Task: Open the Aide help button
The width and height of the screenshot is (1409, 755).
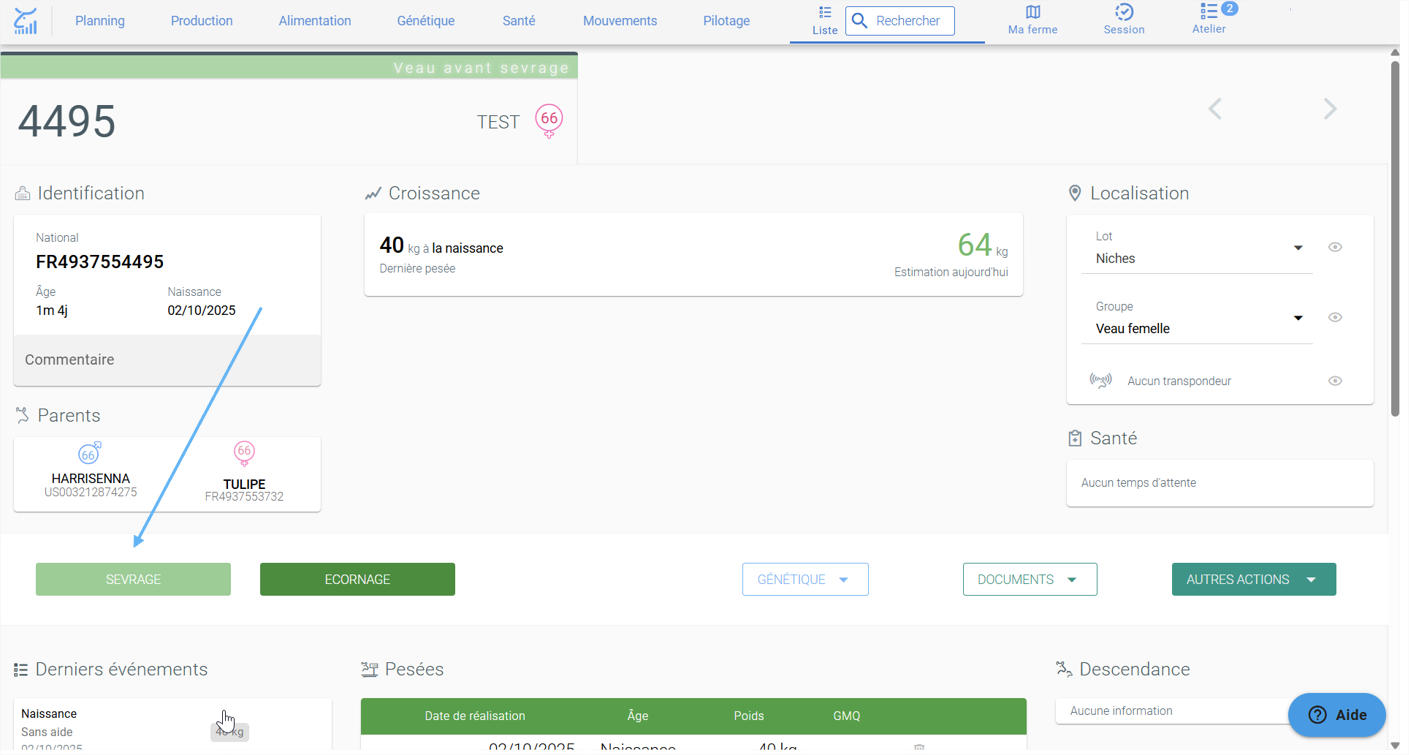Action: (1337, 715)
